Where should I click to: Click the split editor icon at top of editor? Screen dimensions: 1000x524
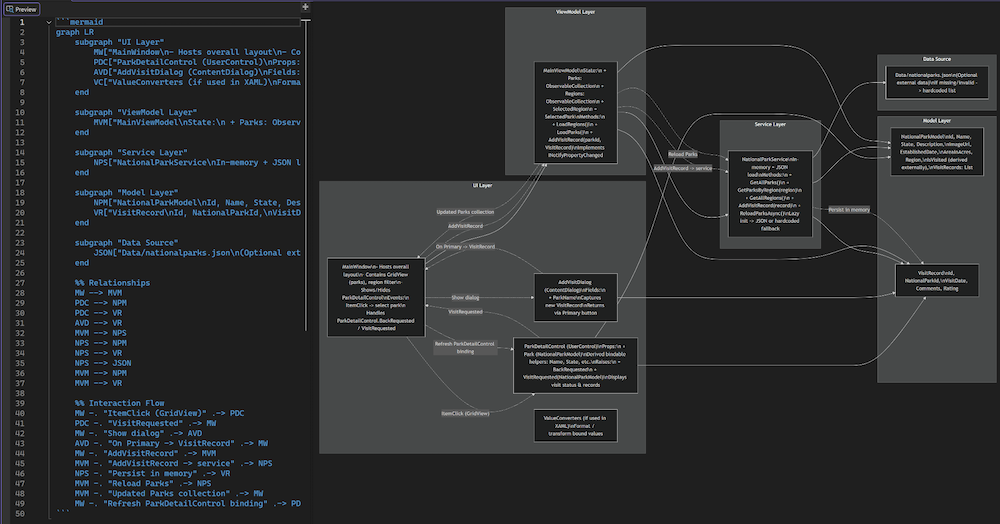(x=305, y=7)
